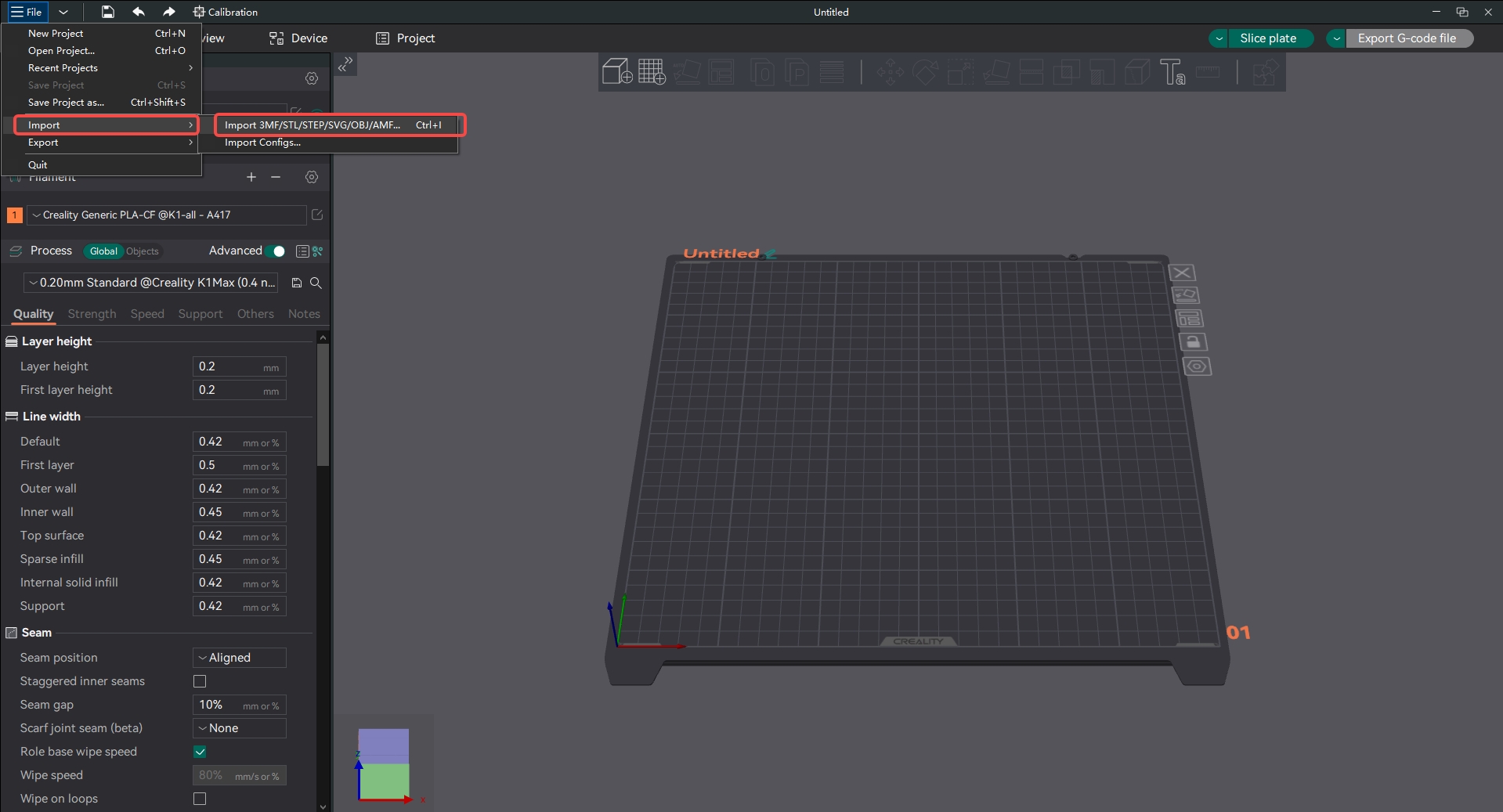Select Quit from File menu
Image resolution: width=1503 pixels, height=812 pixels.
pyautogui.click(x=102, y=165)
